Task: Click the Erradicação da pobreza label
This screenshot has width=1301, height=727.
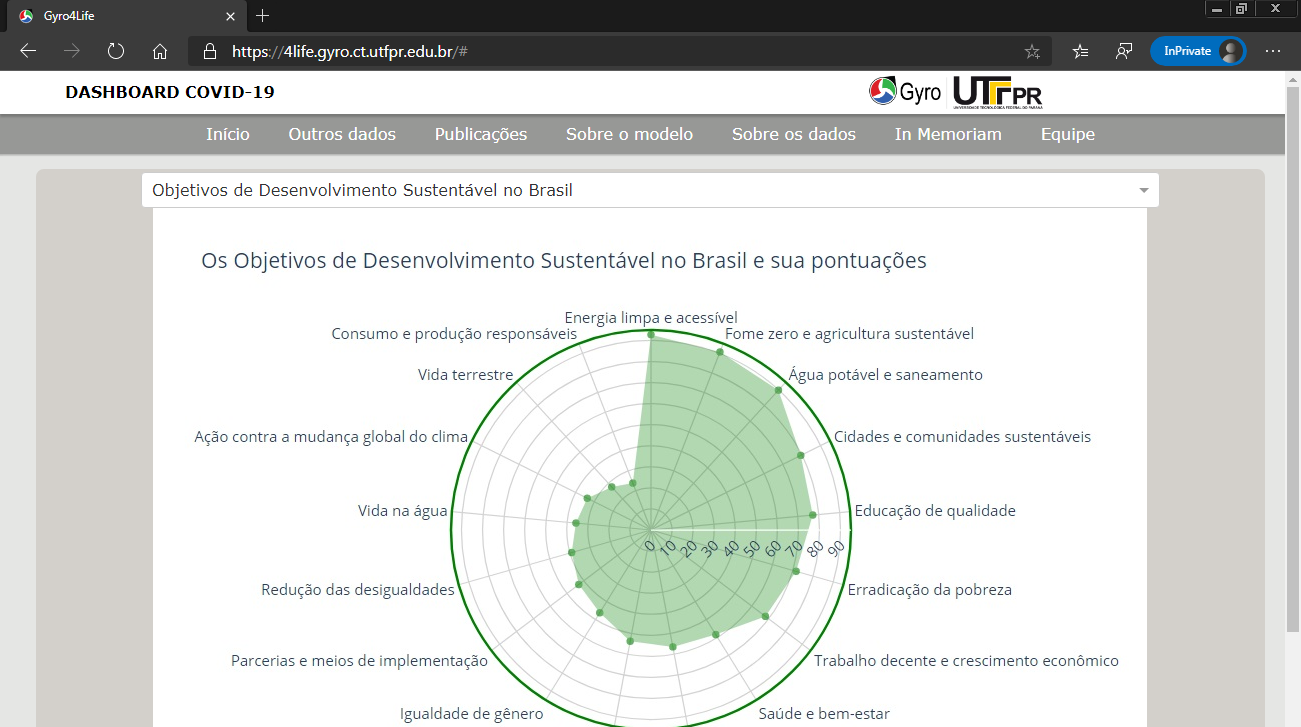Action: 930,590
